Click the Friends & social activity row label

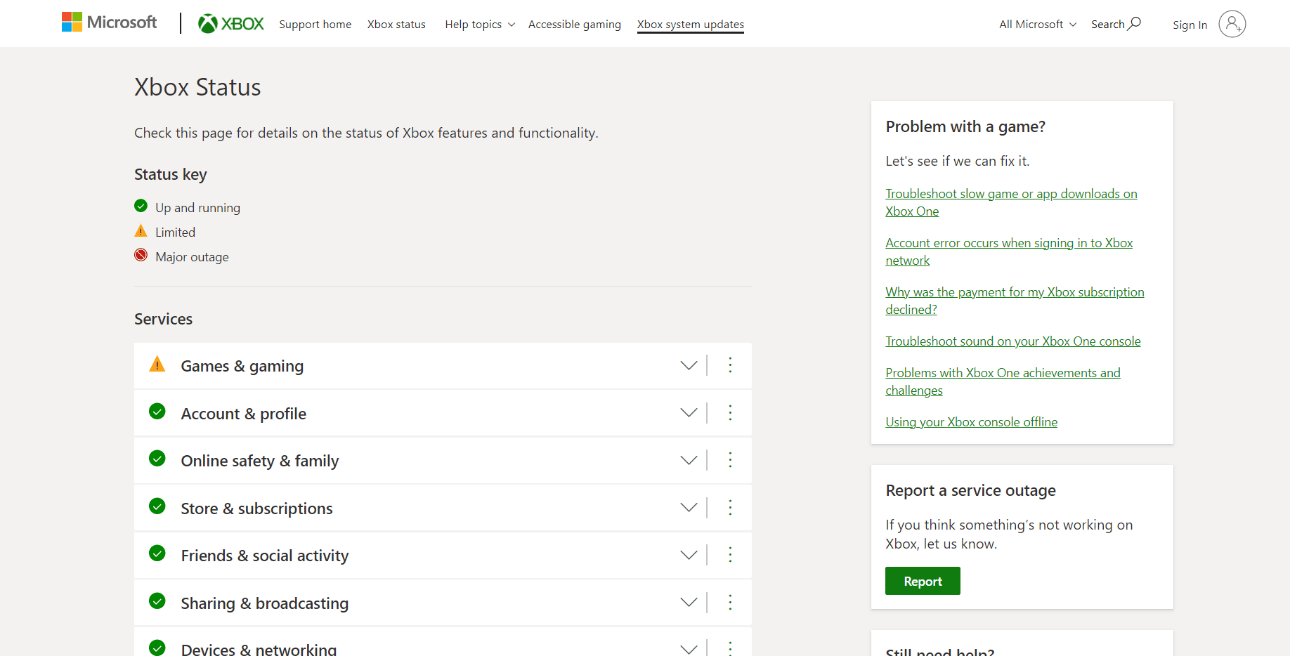pyautogui.click(x=265, y=555)
